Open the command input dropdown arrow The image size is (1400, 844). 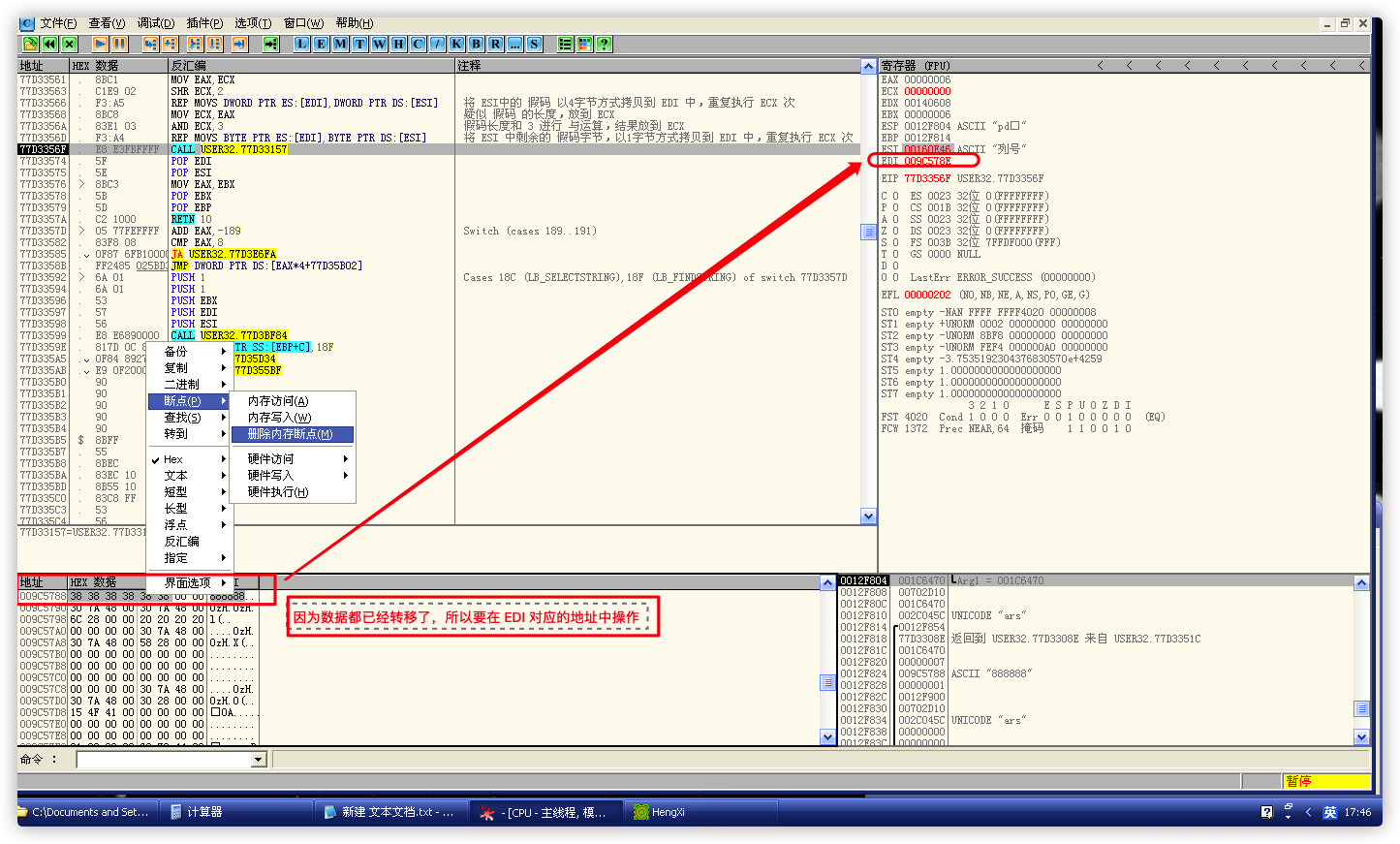point(259,760)
